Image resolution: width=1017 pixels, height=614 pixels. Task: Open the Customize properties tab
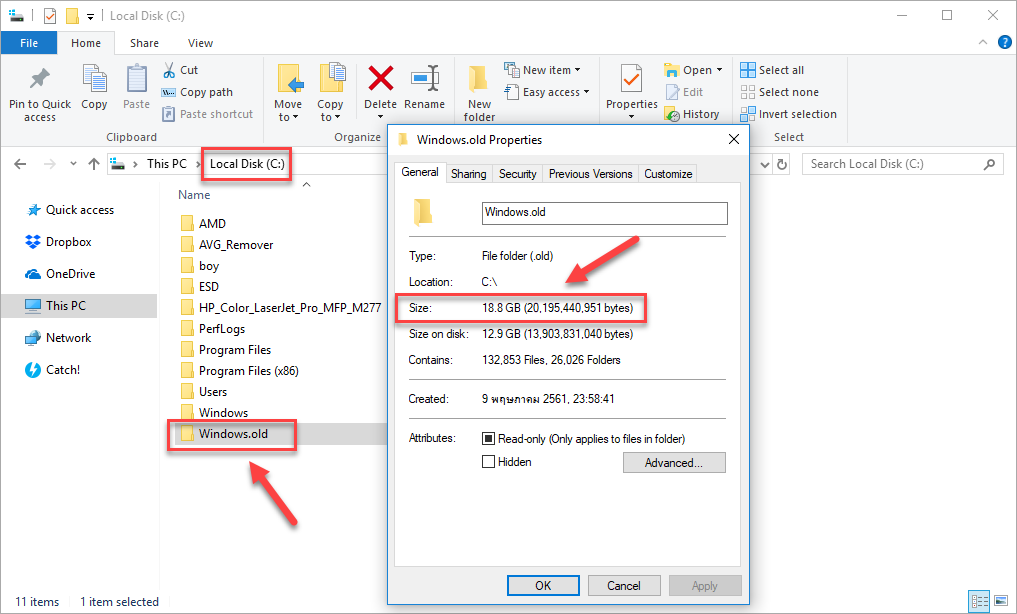click(x=668, y=174)
